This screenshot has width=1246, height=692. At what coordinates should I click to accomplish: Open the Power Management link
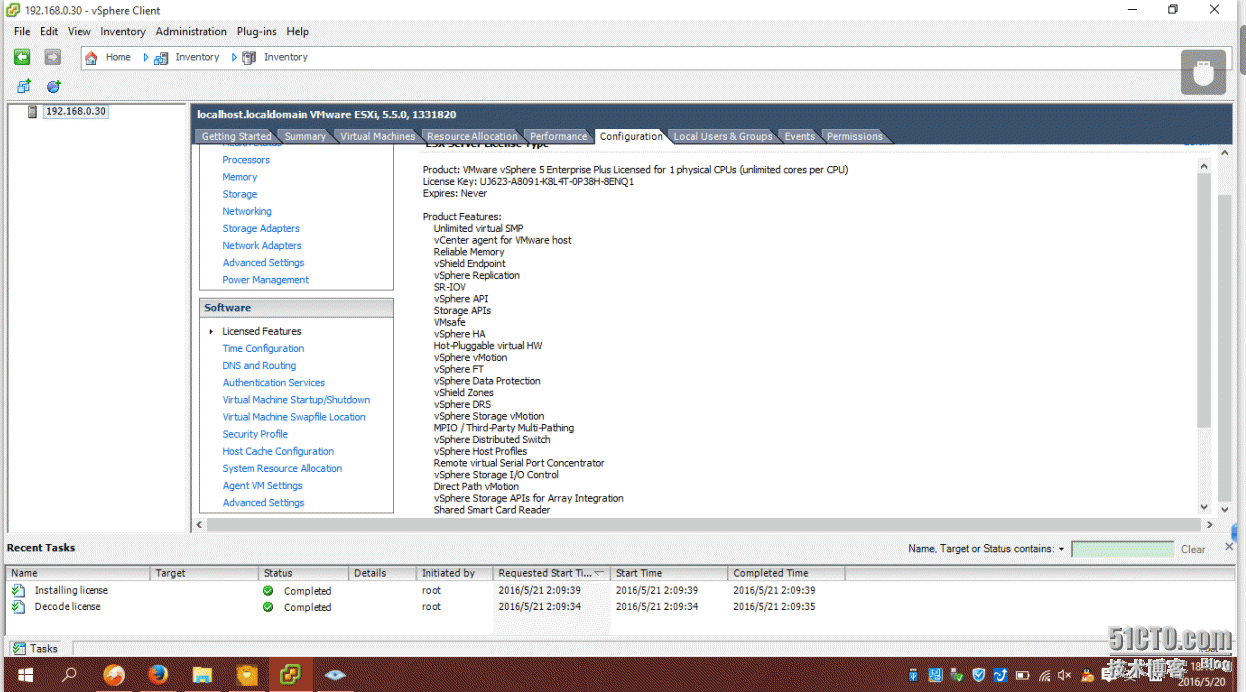tap(266, 280)
